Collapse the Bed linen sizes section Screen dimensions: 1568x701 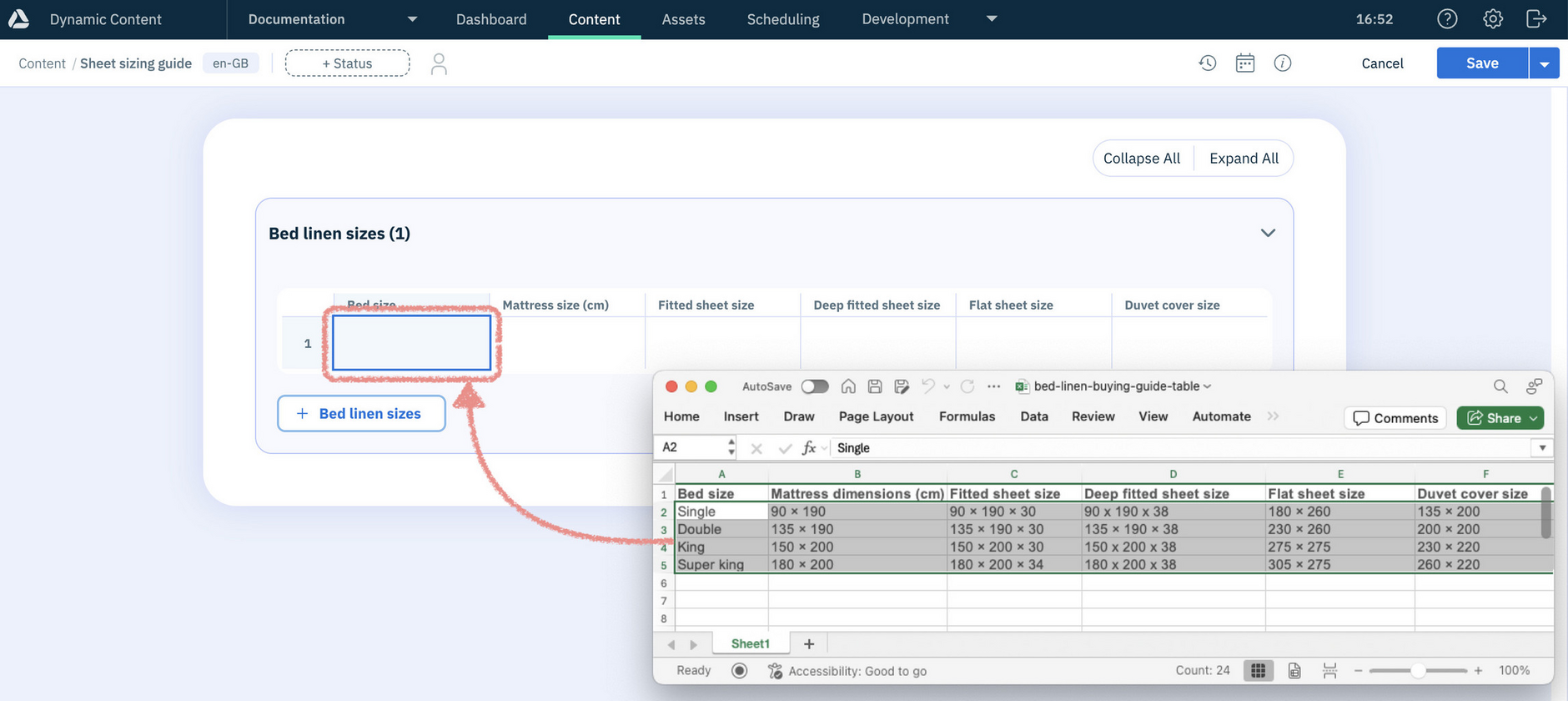(1268, 233)
